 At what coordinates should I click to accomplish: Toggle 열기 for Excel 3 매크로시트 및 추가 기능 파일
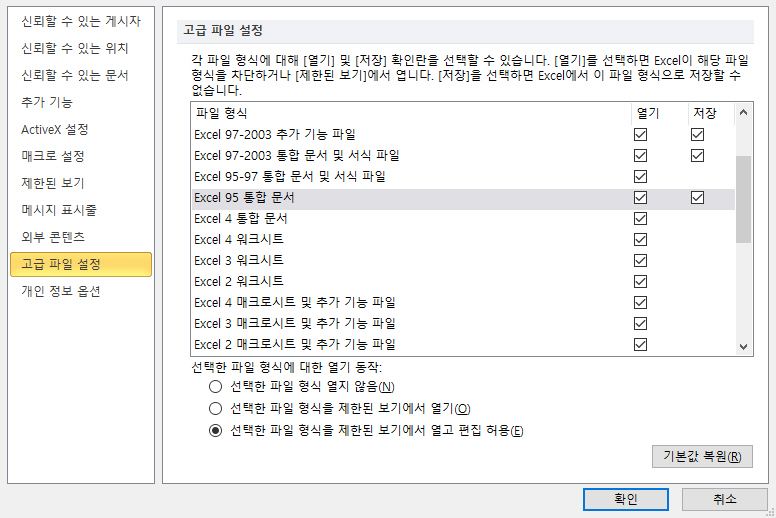(640, 324)
